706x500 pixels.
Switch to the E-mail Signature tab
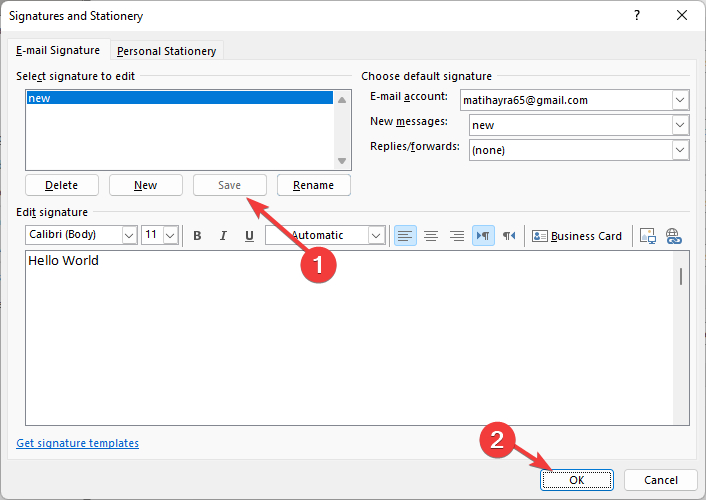pyautogui.click(x=58, y=50)
